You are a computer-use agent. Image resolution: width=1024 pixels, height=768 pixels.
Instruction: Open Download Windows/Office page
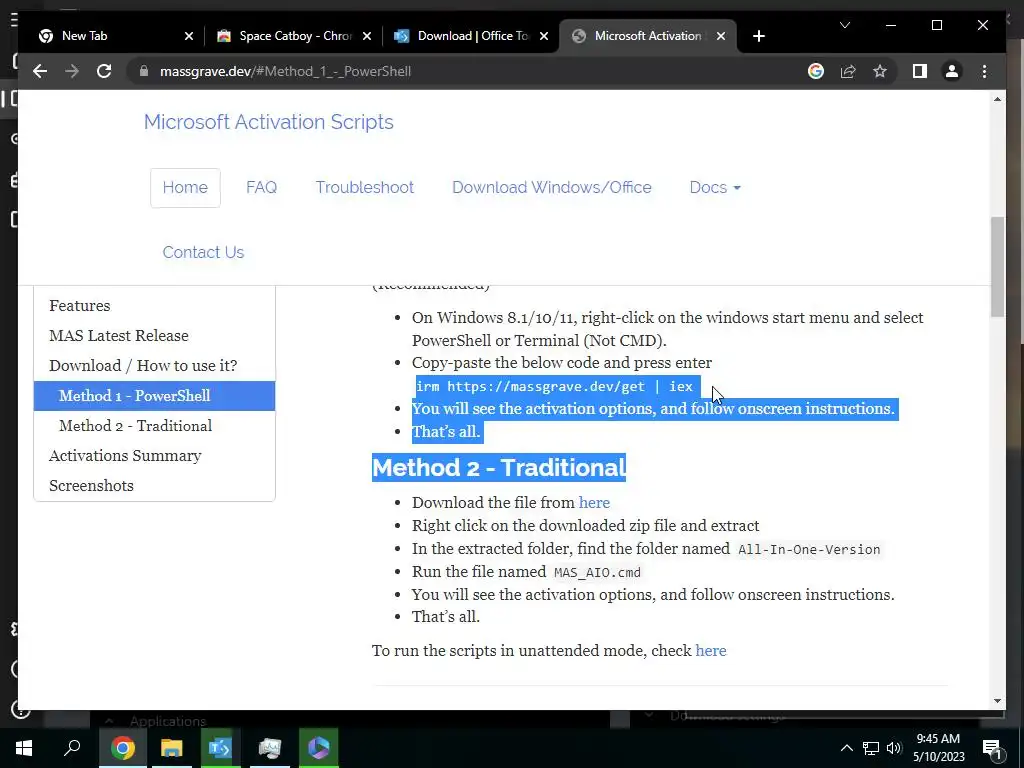(x=551, y=187)
